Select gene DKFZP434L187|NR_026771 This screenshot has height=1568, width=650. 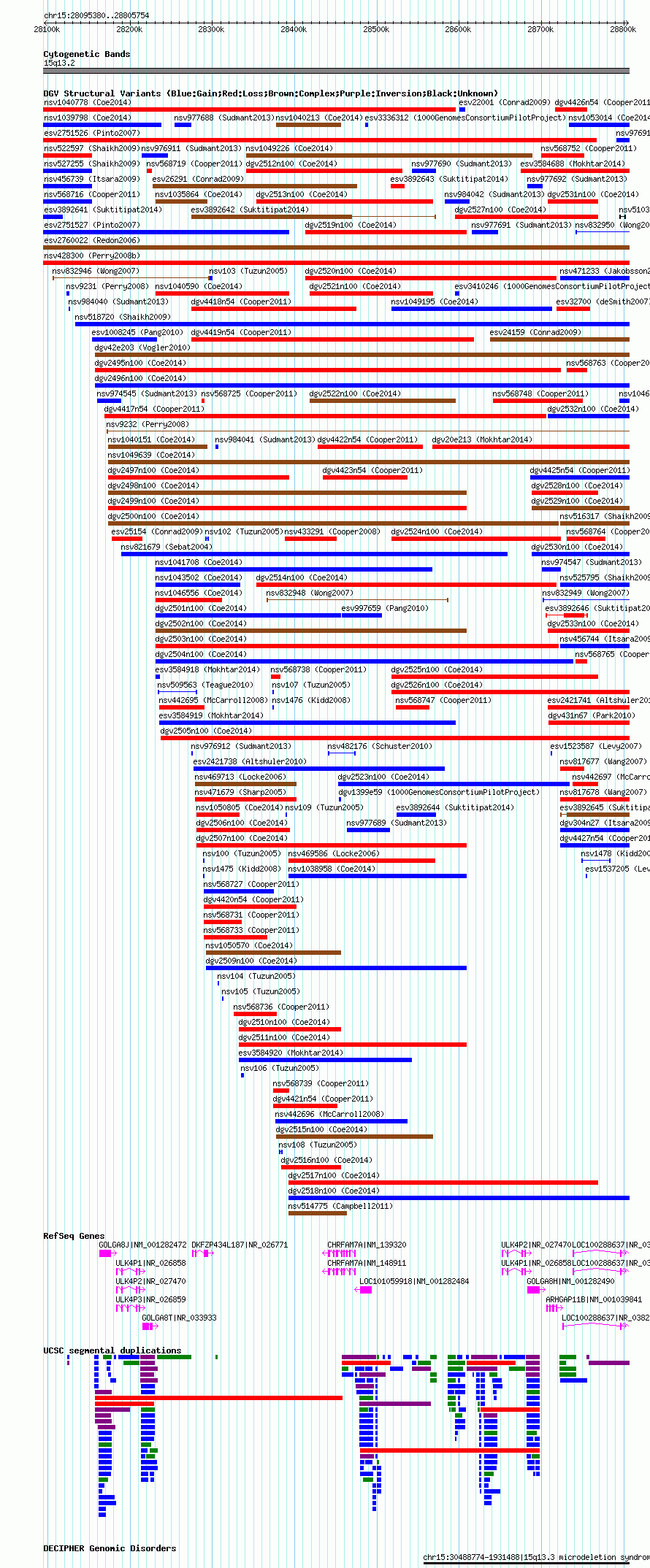[x=203, y=1253]
